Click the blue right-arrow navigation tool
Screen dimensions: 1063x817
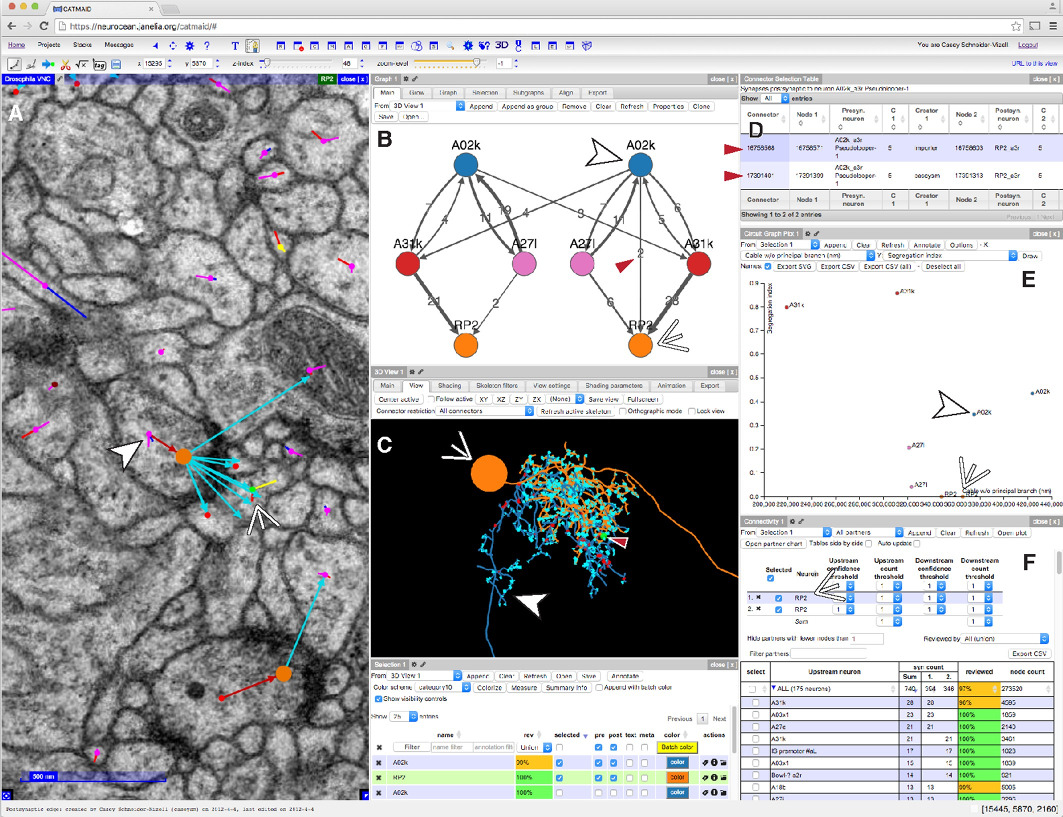coord(48,63)
